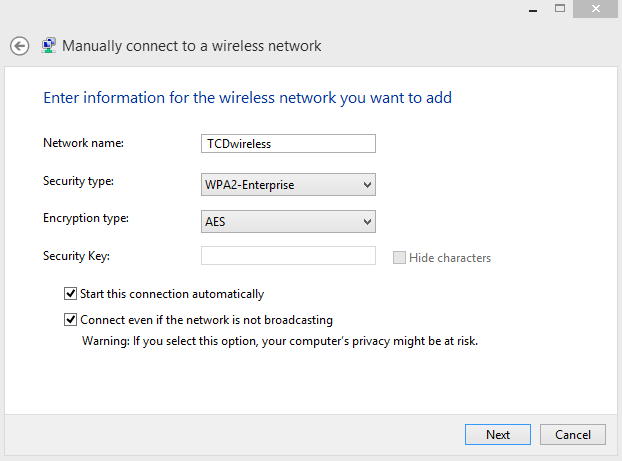The width and height of the screenshot is (622, 461).
Task: Click inside the Security Key field
Action: pos(288,255)
